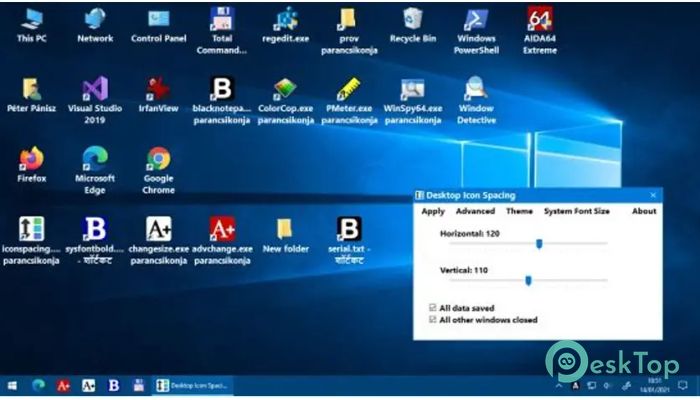The width and height of the screenshot is (700, 400).
Task: Open This PC desktop icon
Action: (32, 26)
